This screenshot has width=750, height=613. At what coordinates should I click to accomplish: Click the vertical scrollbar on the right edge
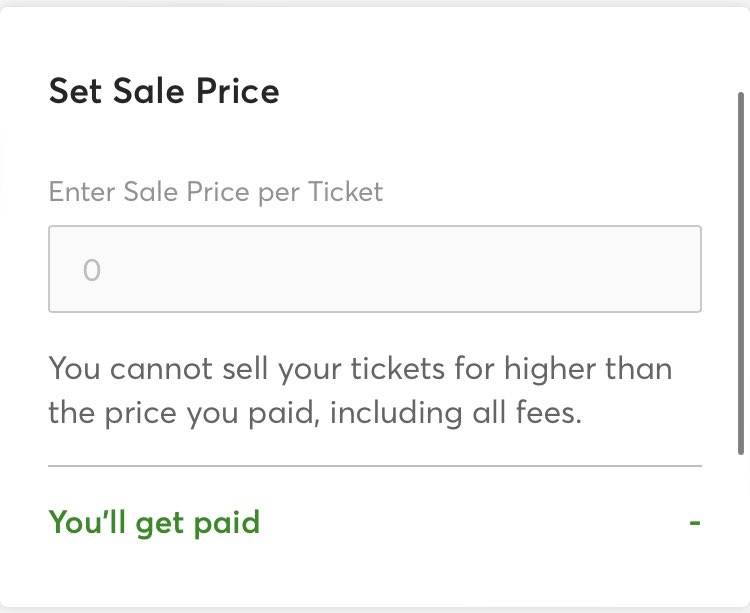point(740,270)
